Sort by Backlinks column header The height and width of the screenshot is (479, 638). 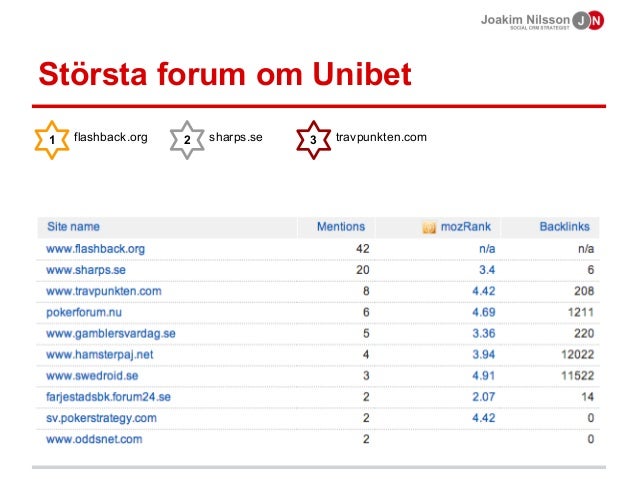point(564,227)
